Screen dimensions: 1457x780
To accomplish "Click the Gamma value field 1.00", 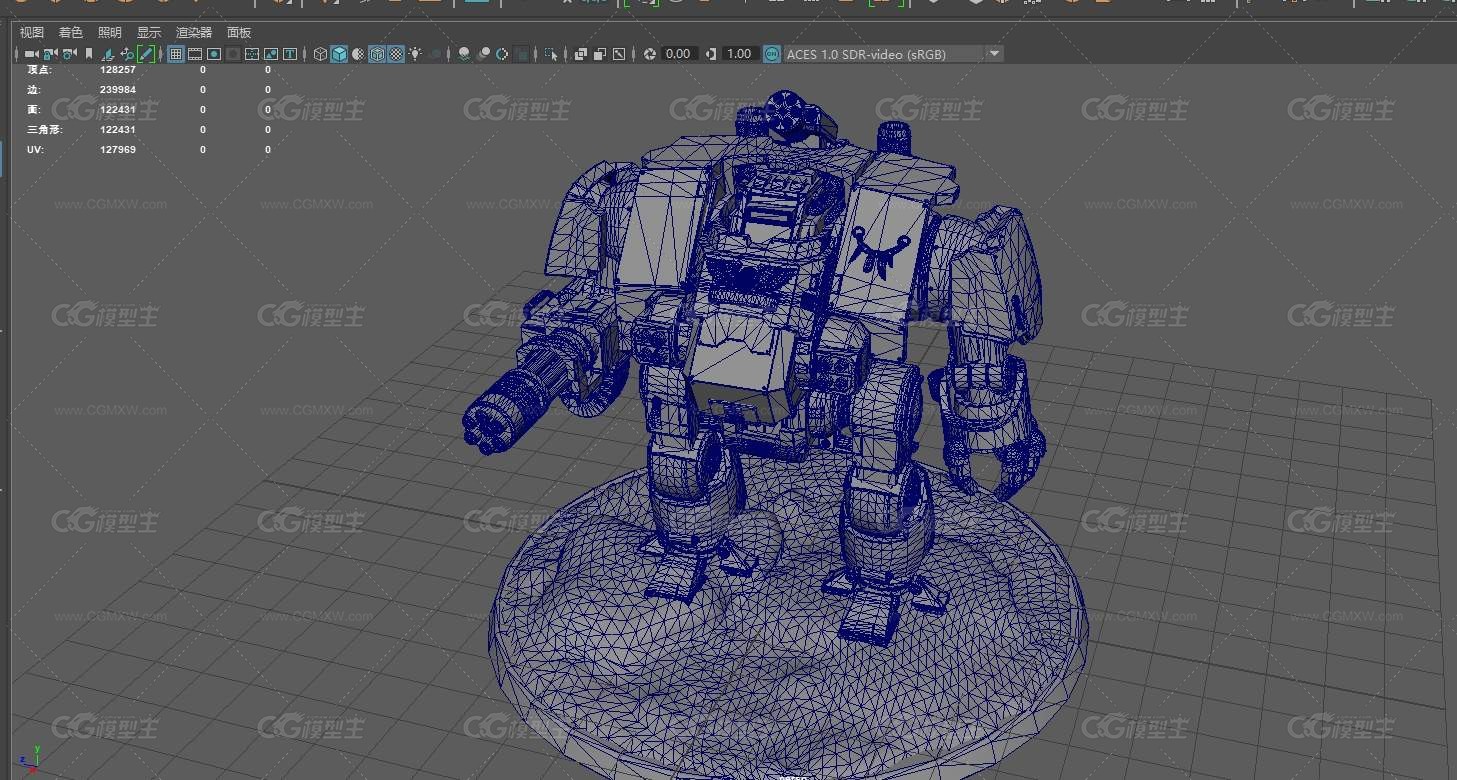I will (x=739, y=54).
